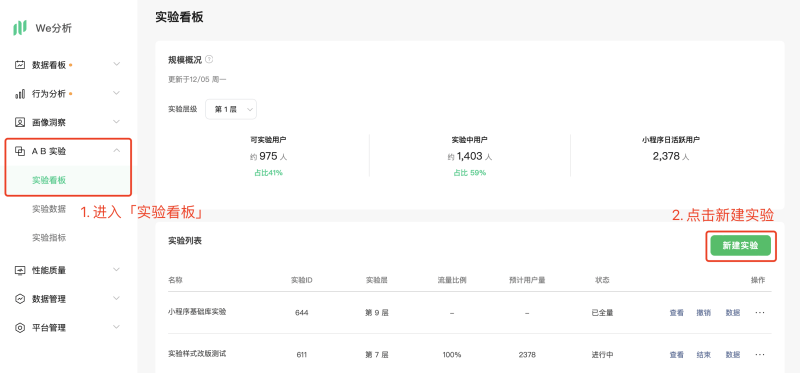The width and height of the screenshot is (800, 373).
Task: Click the 已全量 status cell
Action: point(602,313)
